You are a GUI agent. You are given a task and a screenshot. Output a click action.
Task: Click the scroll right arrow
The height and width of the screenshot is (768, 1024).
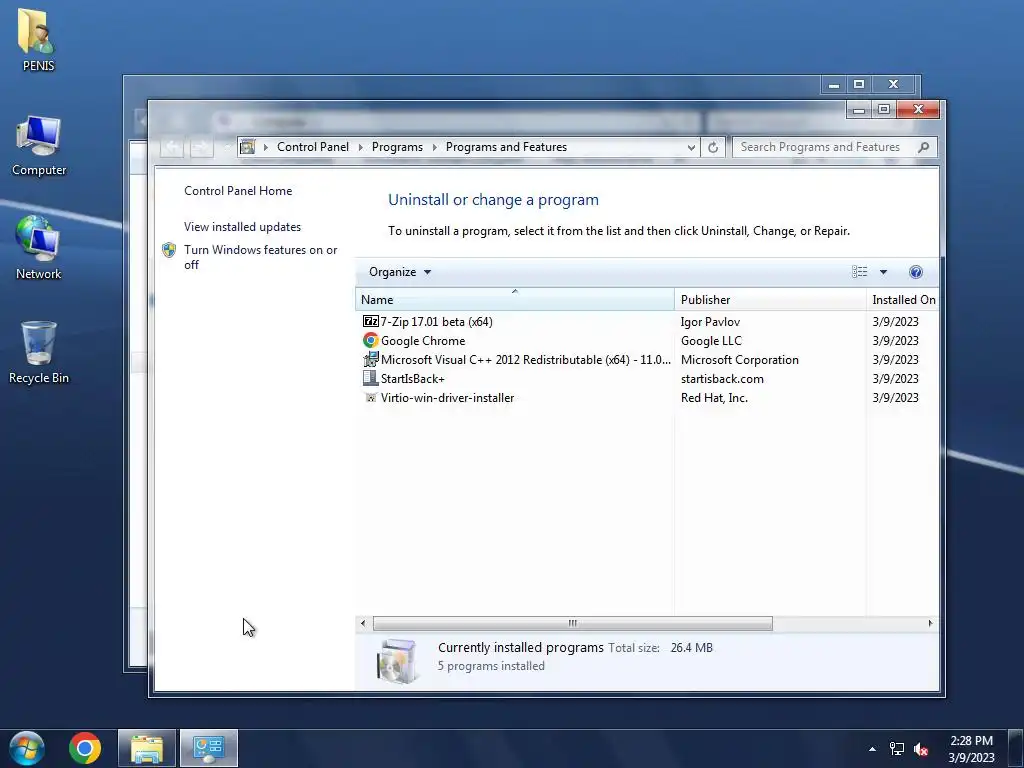[930, 623]
